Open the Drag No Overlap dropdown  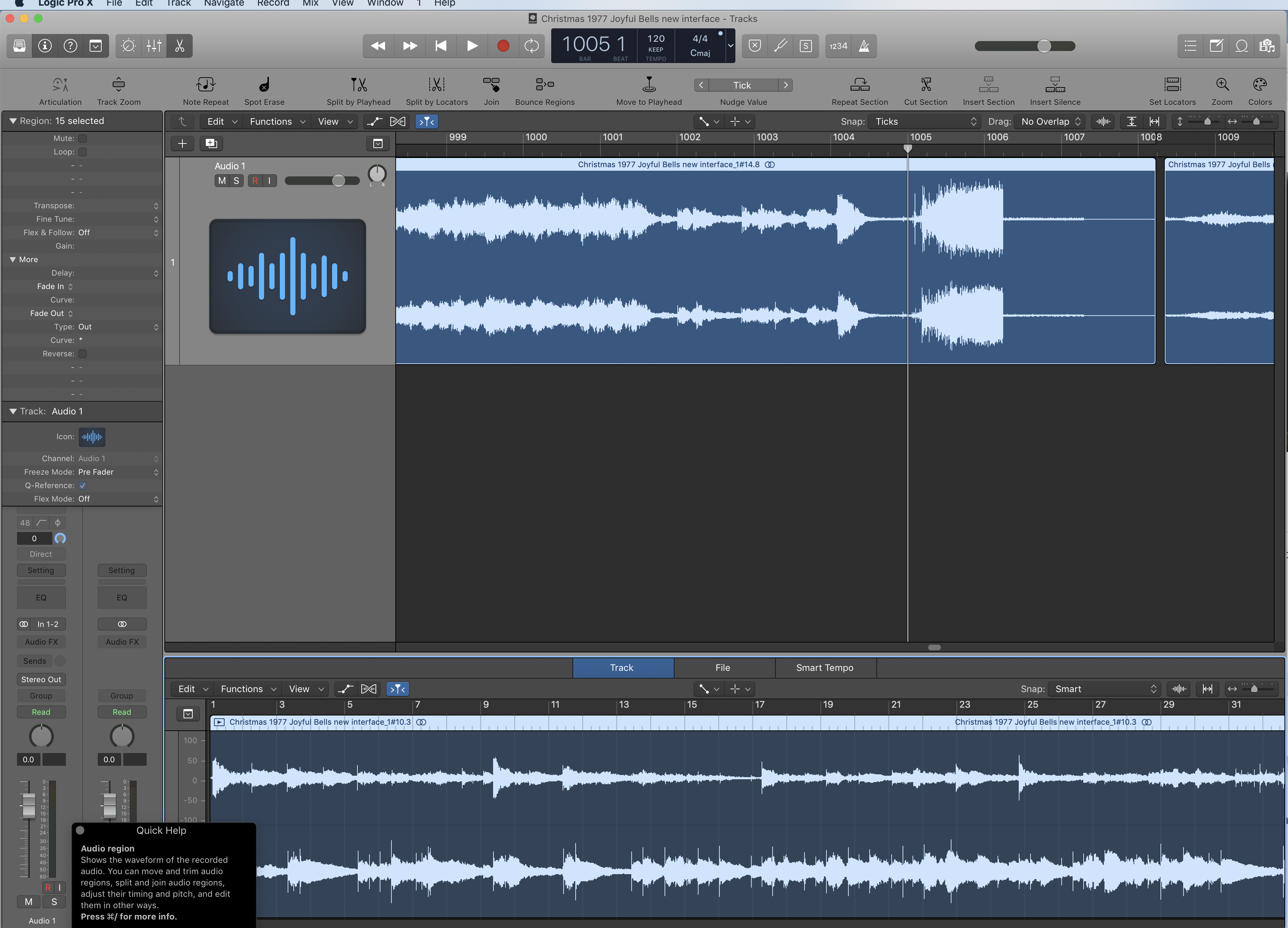click(x=1050, y=121)
